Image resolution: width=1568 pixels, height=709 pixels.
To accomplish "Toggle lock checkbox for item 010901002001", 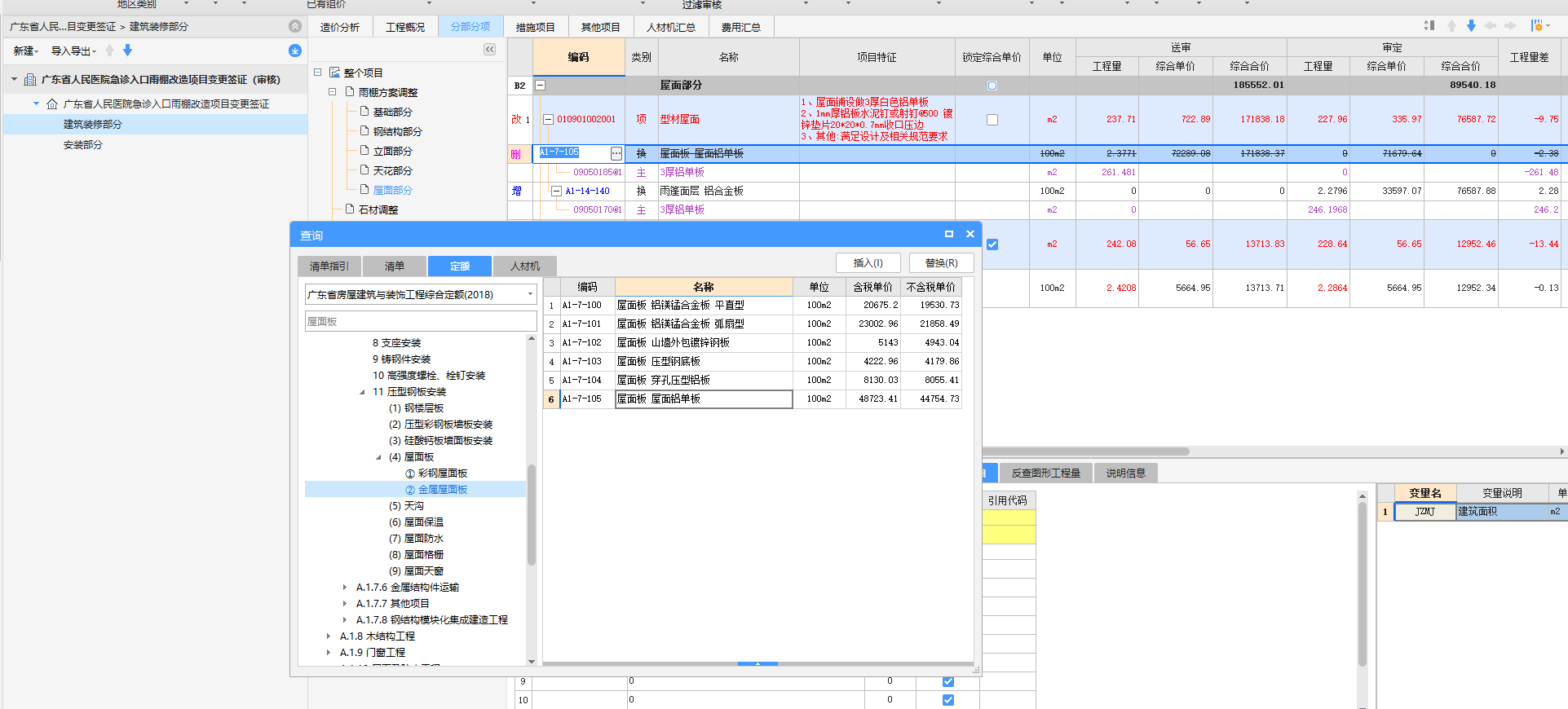I will point(992,120).
